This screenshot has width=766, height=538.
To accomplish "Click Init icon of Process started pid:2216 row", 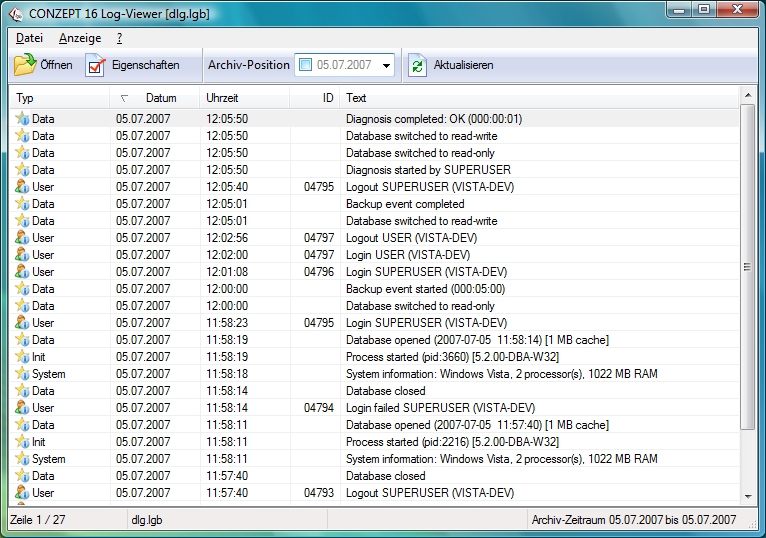I will 22,442.
